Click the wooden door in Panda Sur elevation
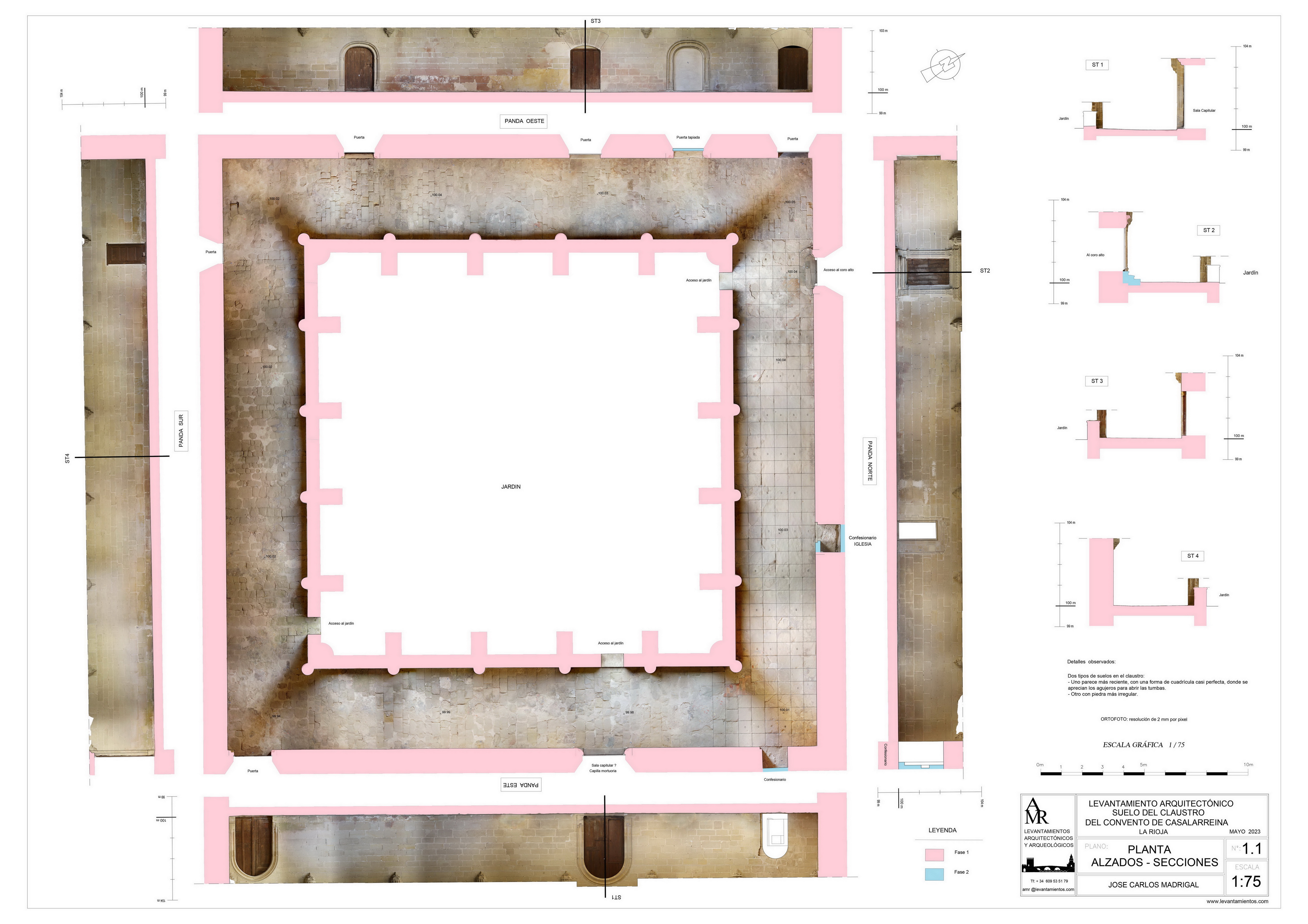This screenshot has width=1308, height=924. [126, 254]
